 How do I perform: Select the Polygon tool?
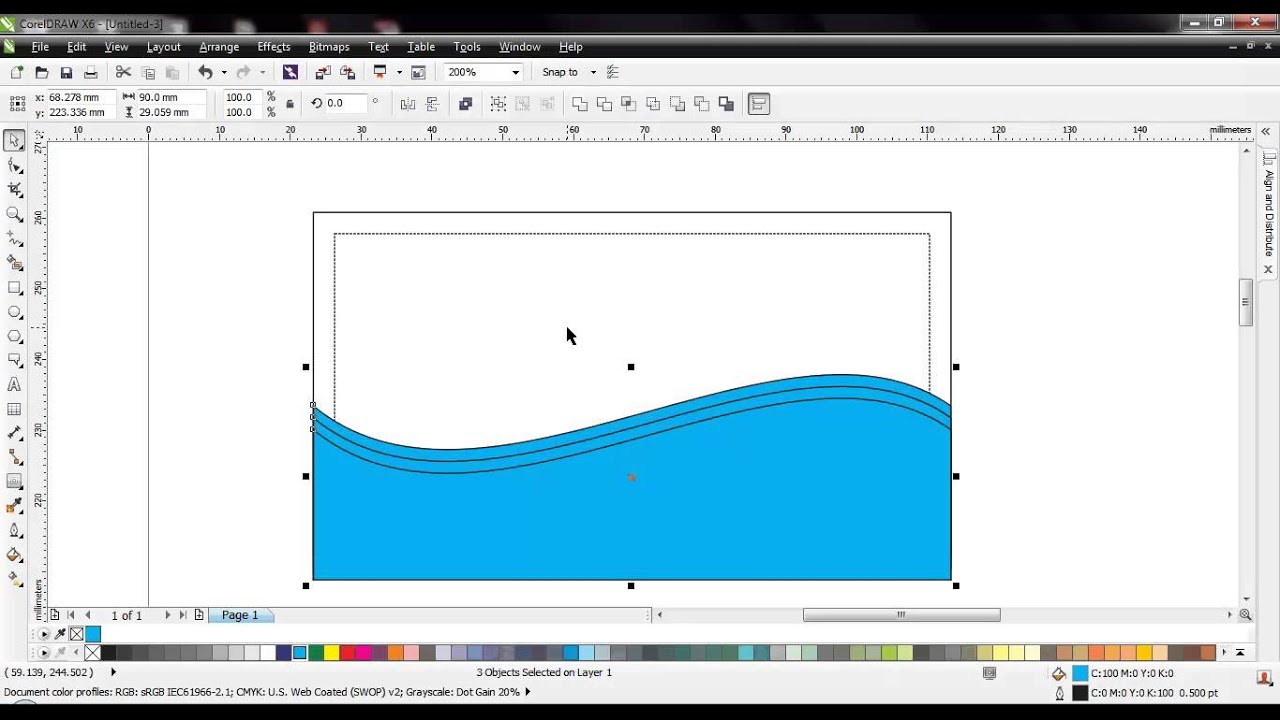[14, 336]
